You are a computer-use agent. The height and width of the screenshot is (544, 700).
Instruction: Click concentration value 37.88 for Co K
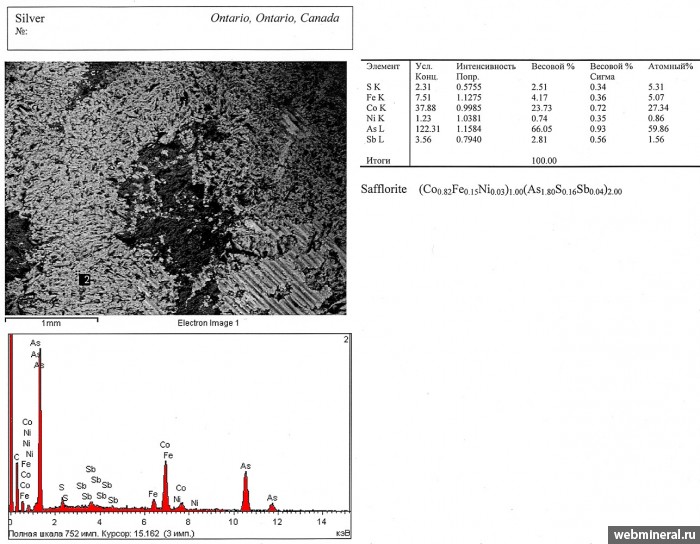tap(425, 108)
